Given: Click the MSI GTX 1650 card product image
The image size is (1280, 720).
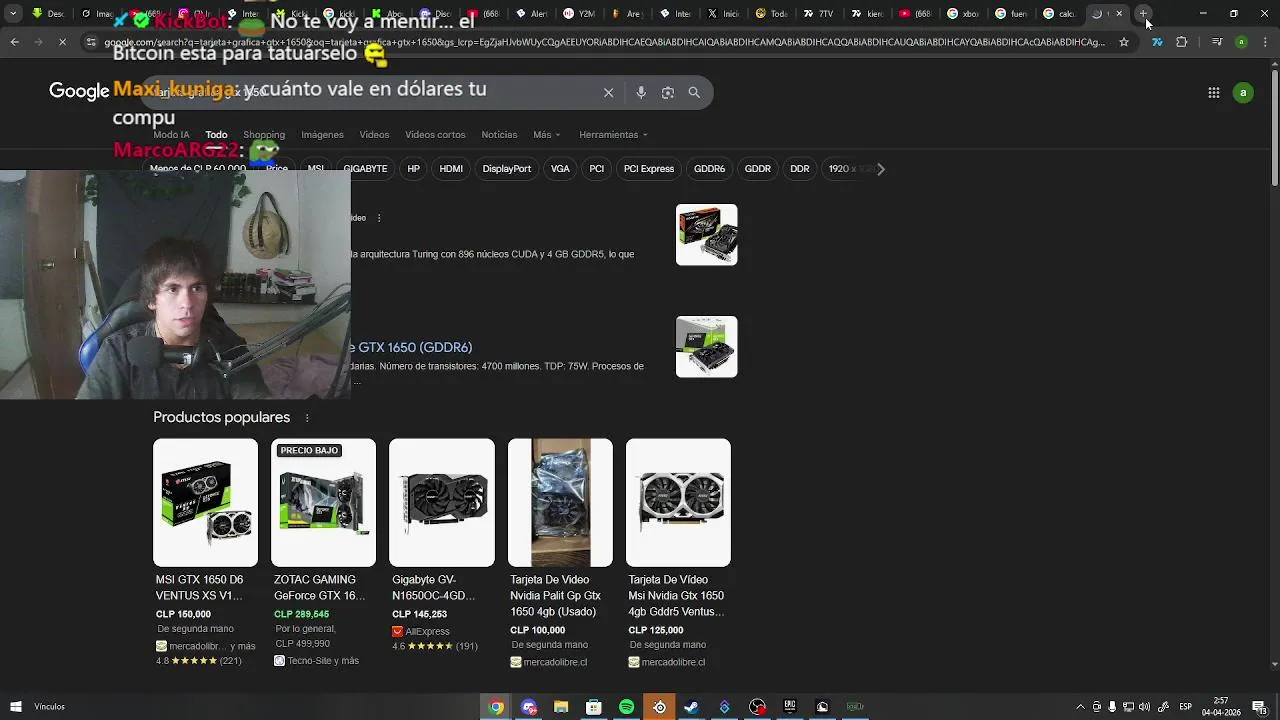Looking at the screenshot, I should click(x=205, y=502).
